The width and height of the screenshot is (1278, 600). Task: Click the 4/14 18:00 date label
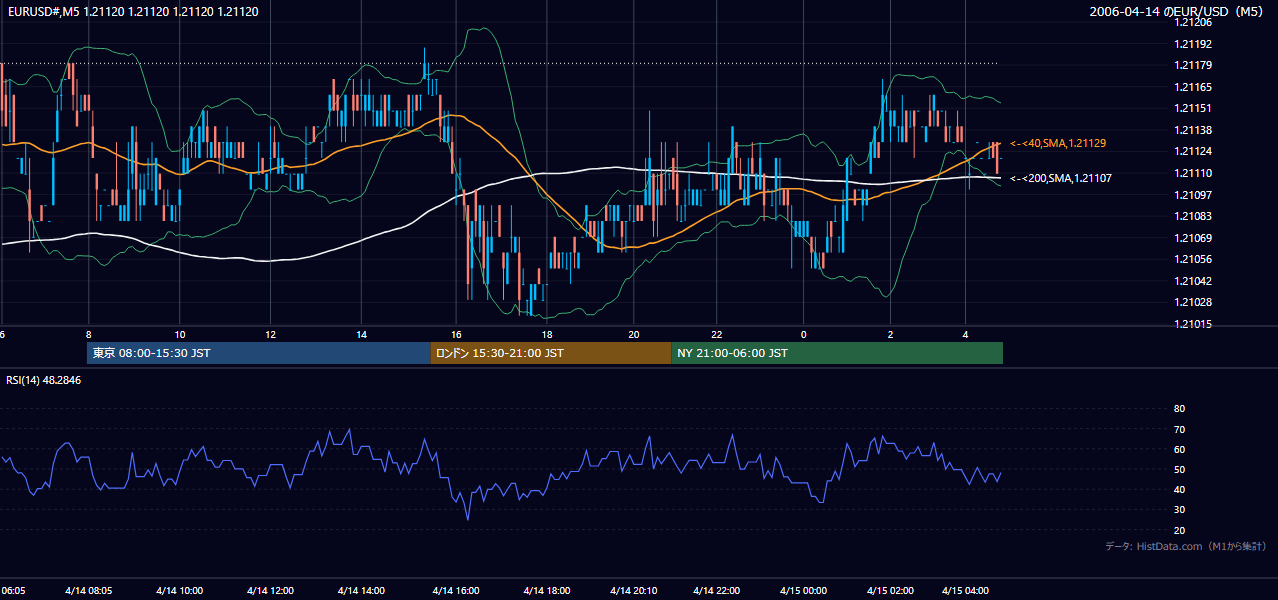point(547,591)
